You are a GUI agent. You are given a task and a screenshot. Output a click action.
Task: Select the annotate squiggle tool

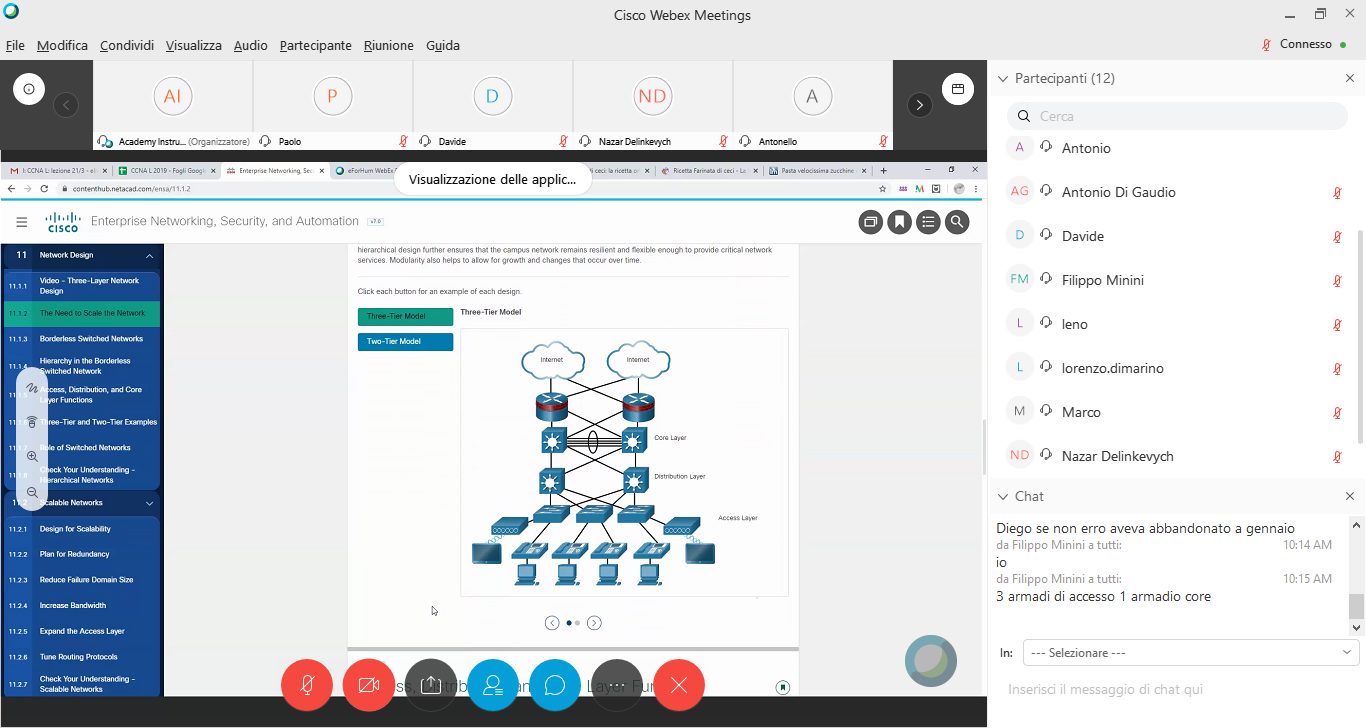point(32,388)
